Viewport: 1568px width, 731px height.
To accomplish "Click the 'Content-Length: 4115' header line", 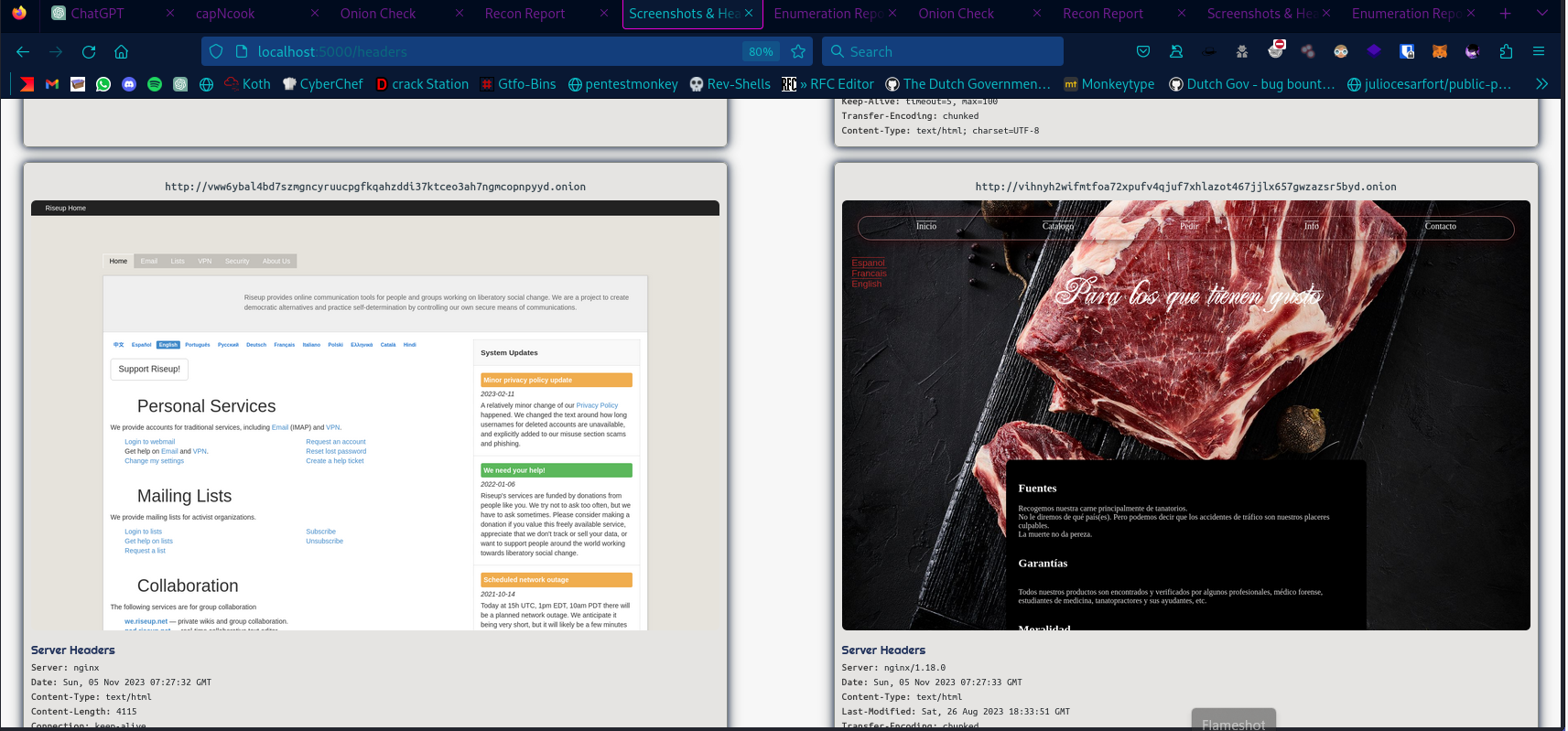I will click(84, 712).
